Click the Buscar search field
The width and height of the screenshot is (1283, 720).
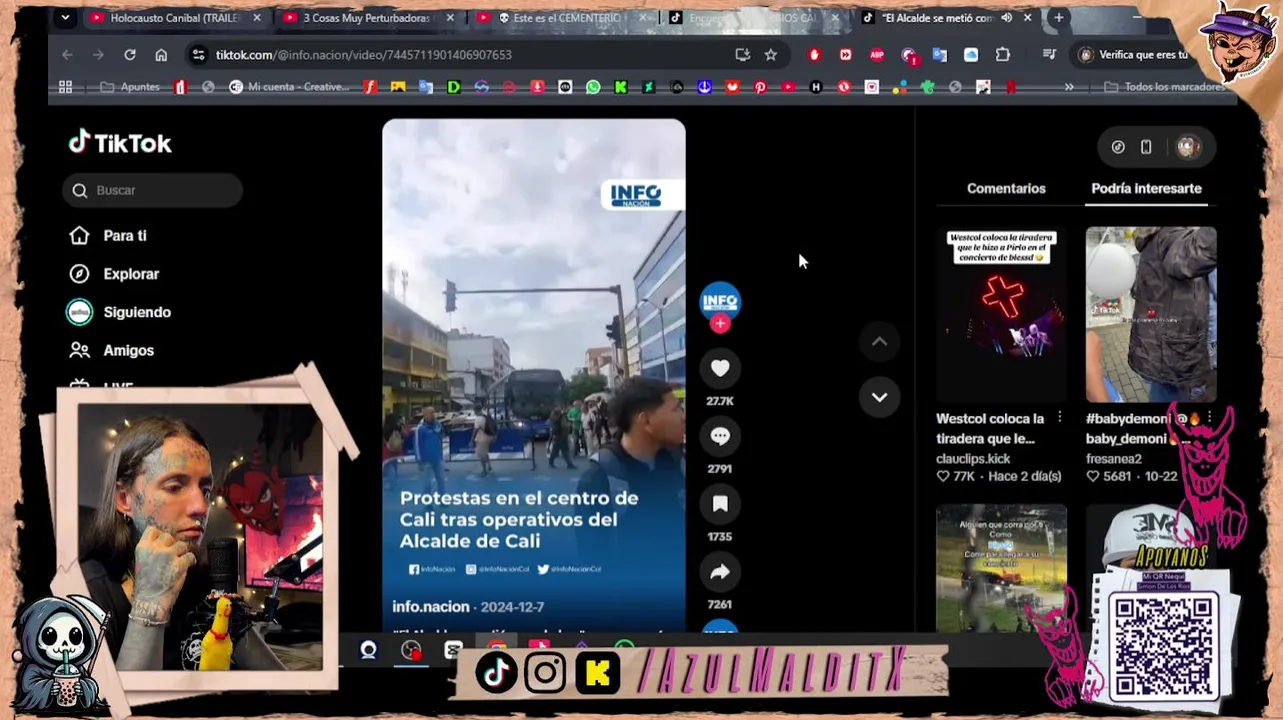pyautogui.click(x=152, y=190)
